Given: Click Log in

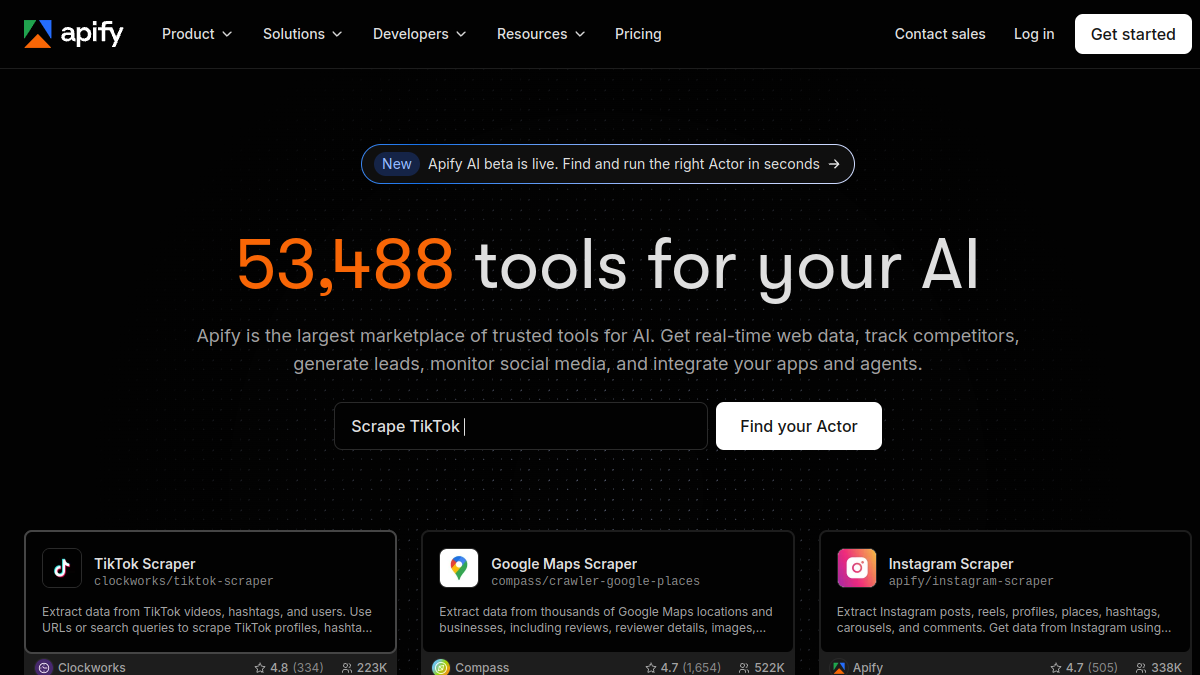Looking at the screenshot, I should tap(1034, 34).
